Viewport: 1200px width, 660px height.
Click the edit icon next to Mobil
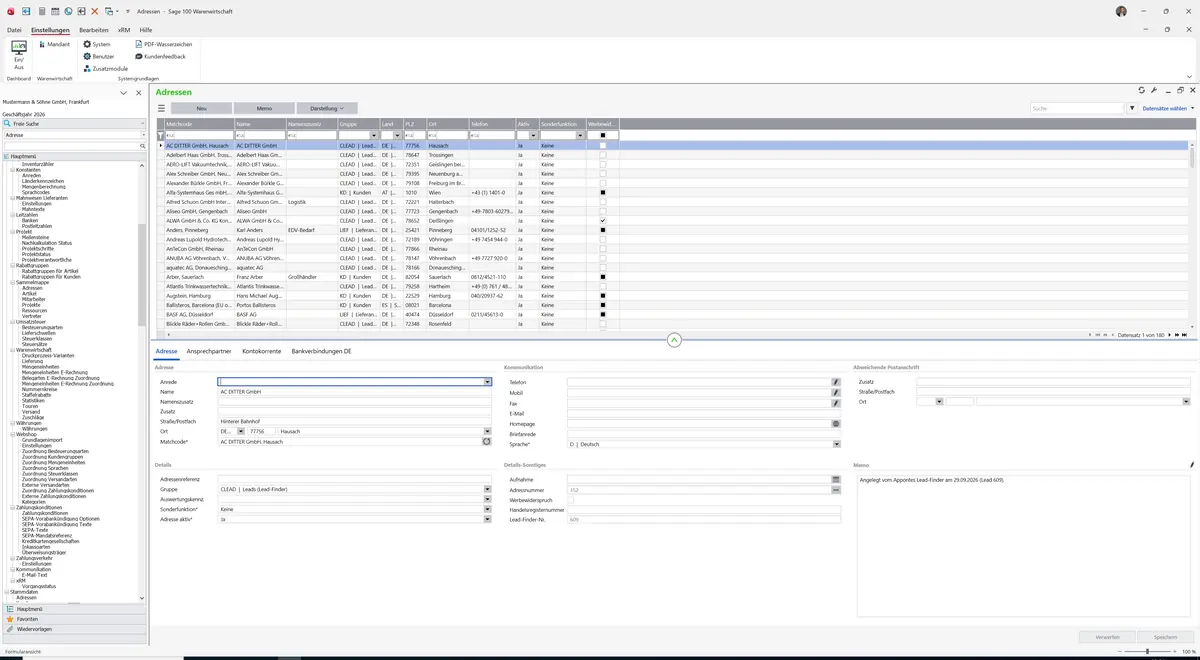(x=836, y=393)
